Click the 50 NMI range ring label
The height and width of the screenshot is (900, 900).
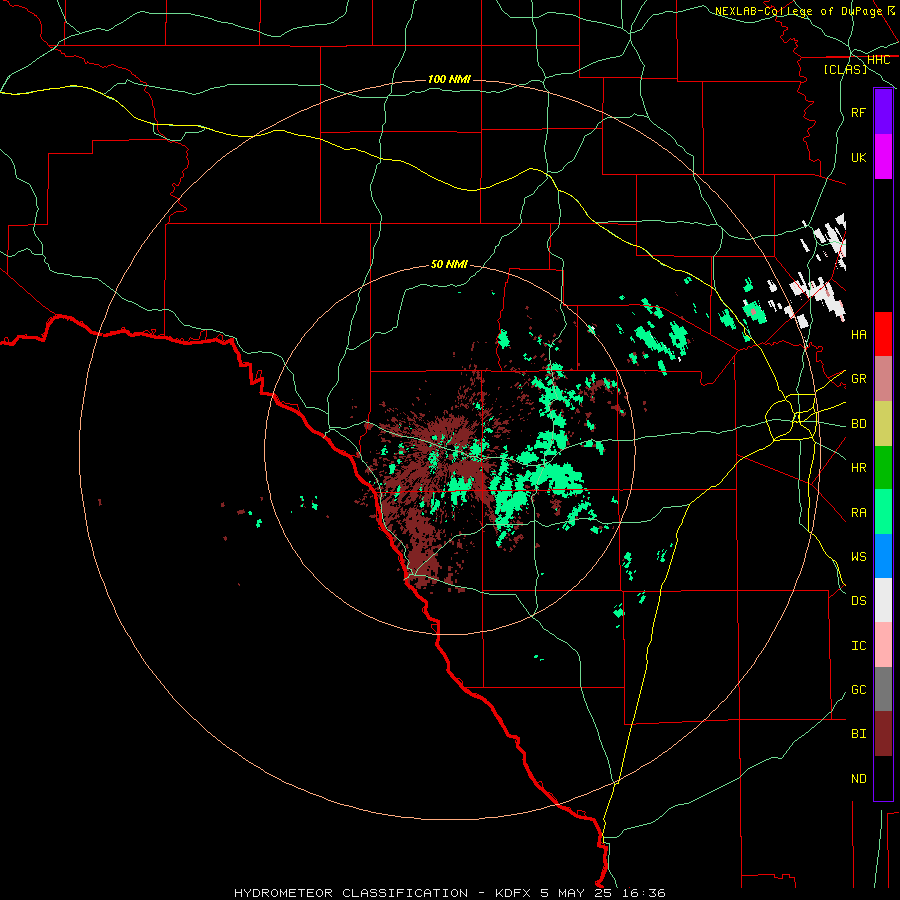[449, 265]
